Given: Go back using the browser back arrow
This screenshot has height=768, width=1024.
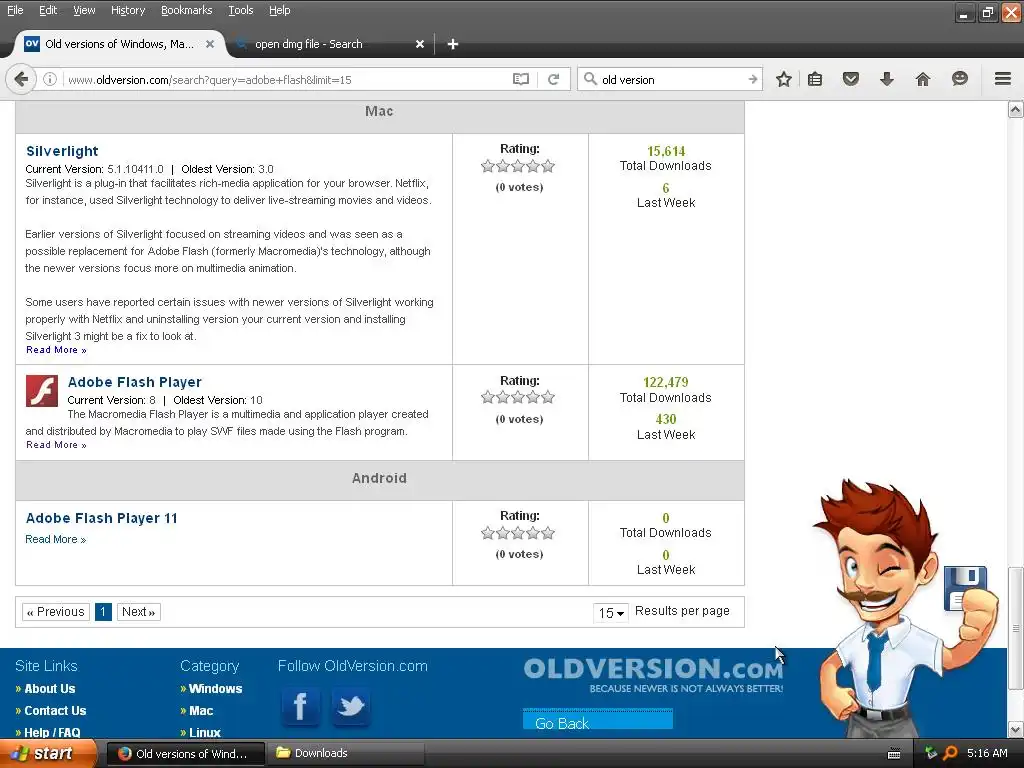Looking at the screenshot, I should coord(21,80).
